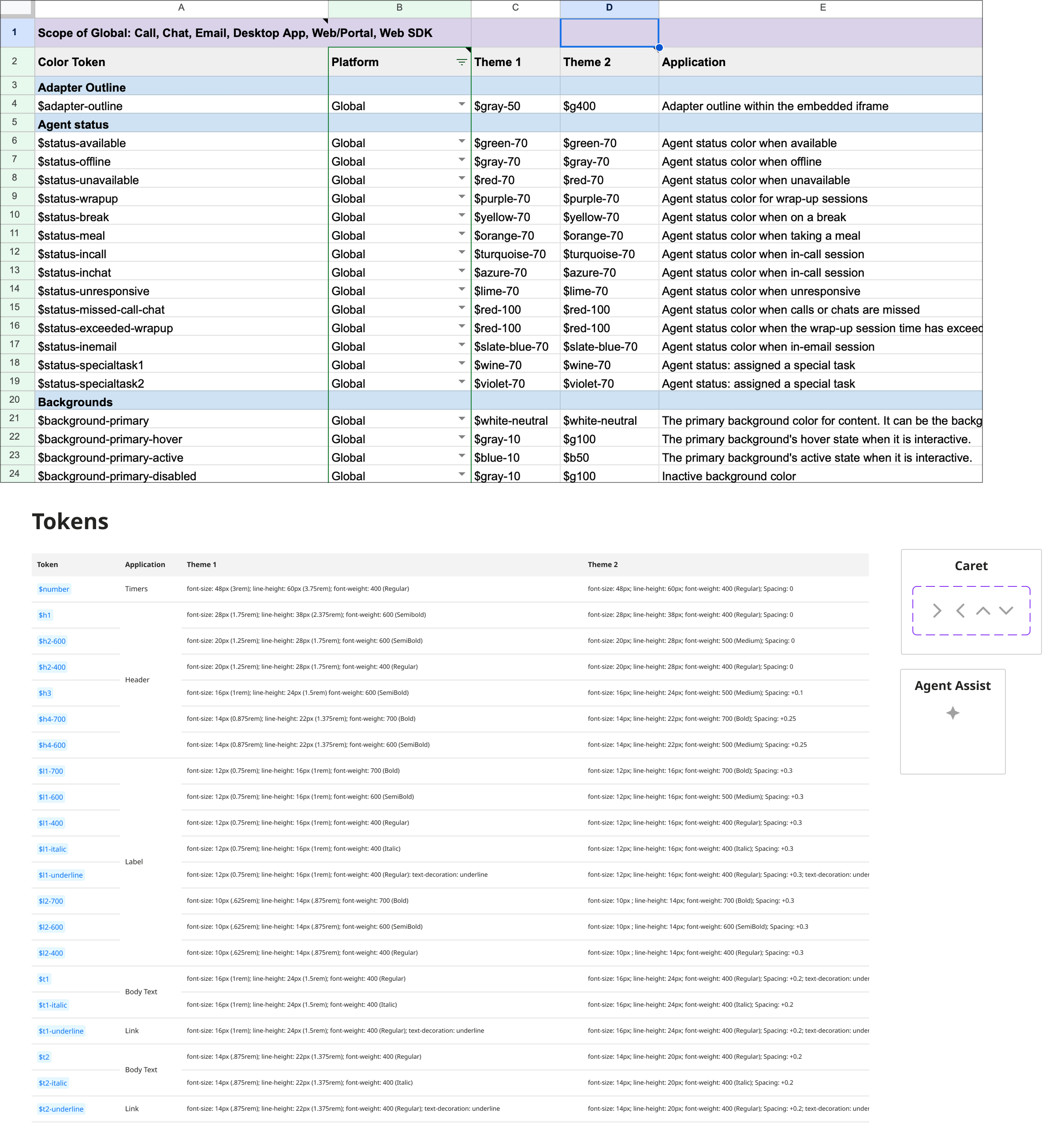Click the $status-exceeded-wrapup cell
1064x1142 pixels.
pos(181,326)
